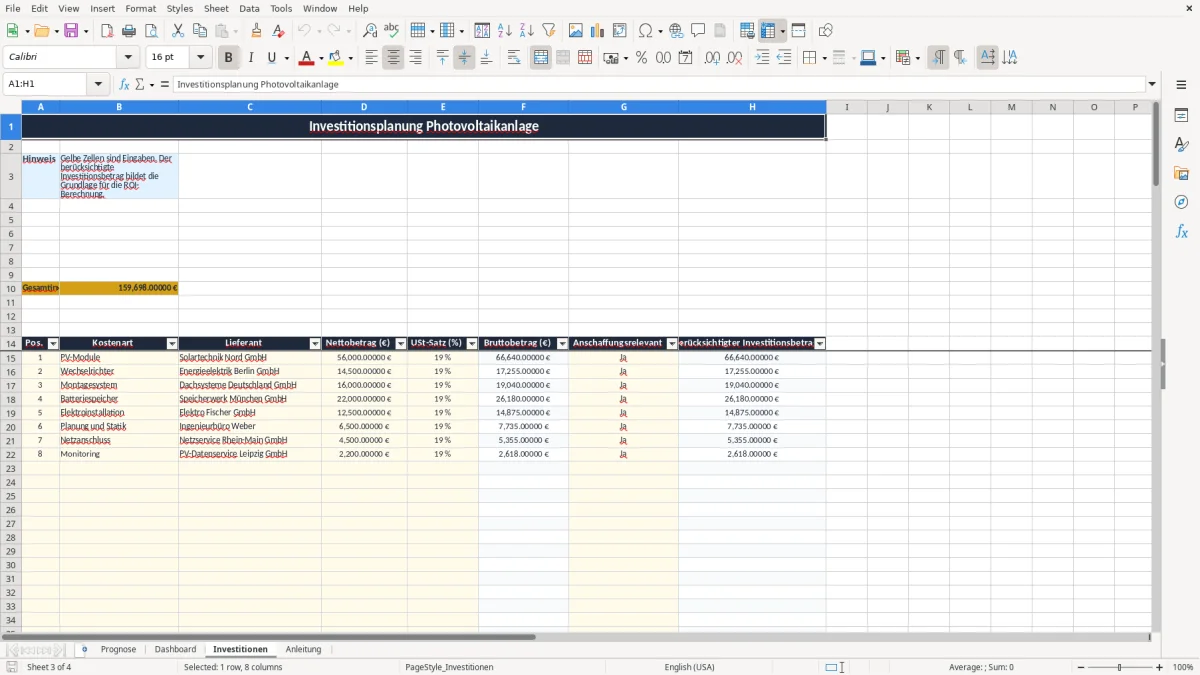This screenshot has height=675, width=1200.
Task: Increase the indent
Action: tap(762, 58)
